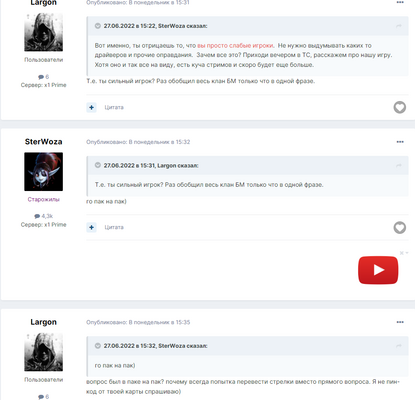Click the red 'вы просто слабые игроки' text

click(235, 46)
